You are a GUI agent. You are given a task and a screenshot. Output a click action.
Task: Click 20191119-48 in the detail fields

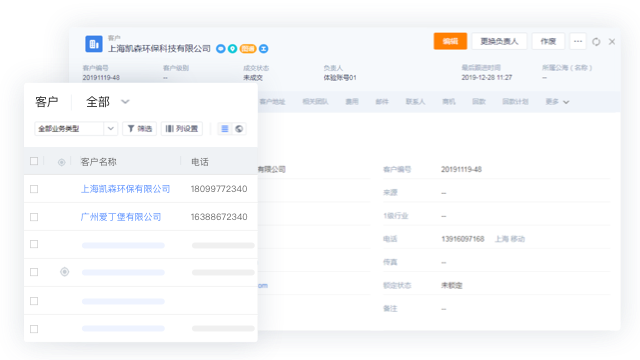point(461,169)
